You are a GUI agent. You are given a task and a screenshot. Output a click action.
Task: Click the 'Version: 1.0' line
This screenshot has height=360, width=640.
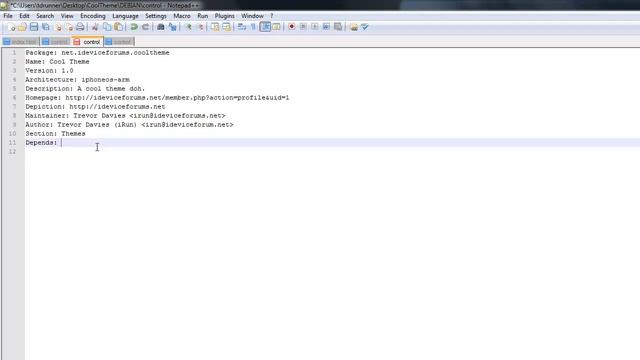(49, 71)
